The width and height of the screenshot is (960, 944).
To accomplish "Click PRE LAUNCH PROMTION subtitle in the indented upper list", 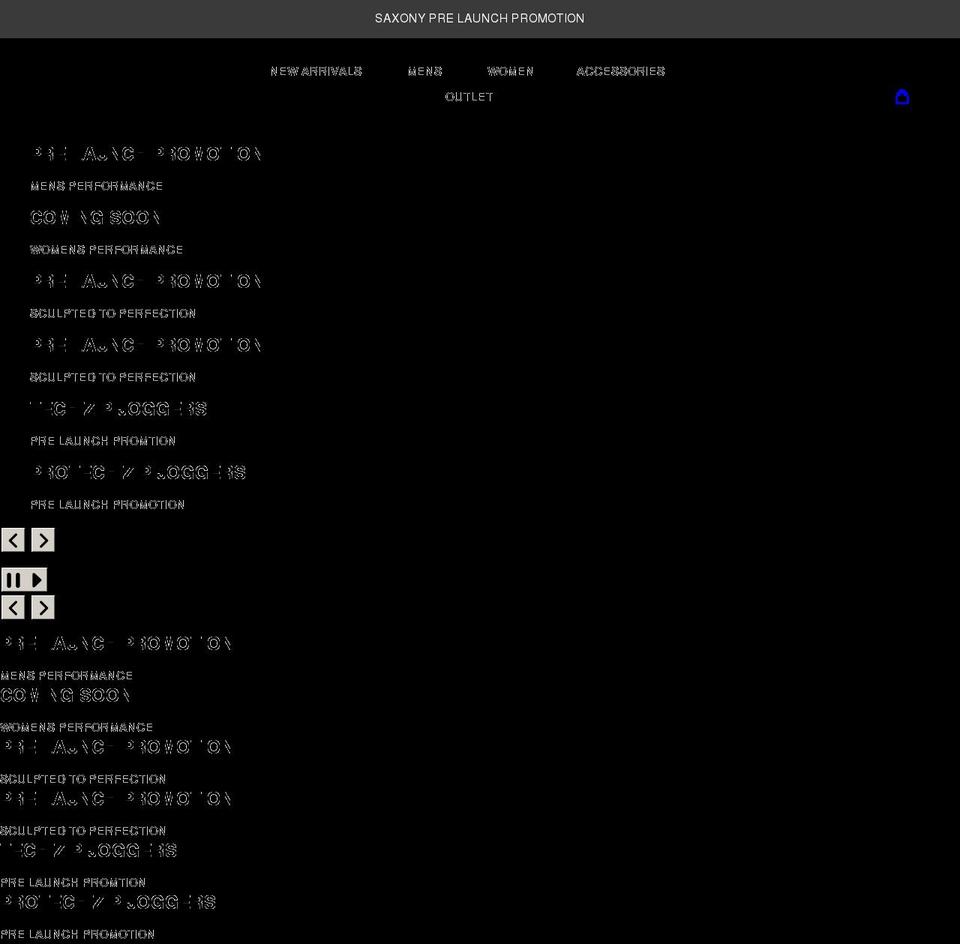I will (103, 441).
